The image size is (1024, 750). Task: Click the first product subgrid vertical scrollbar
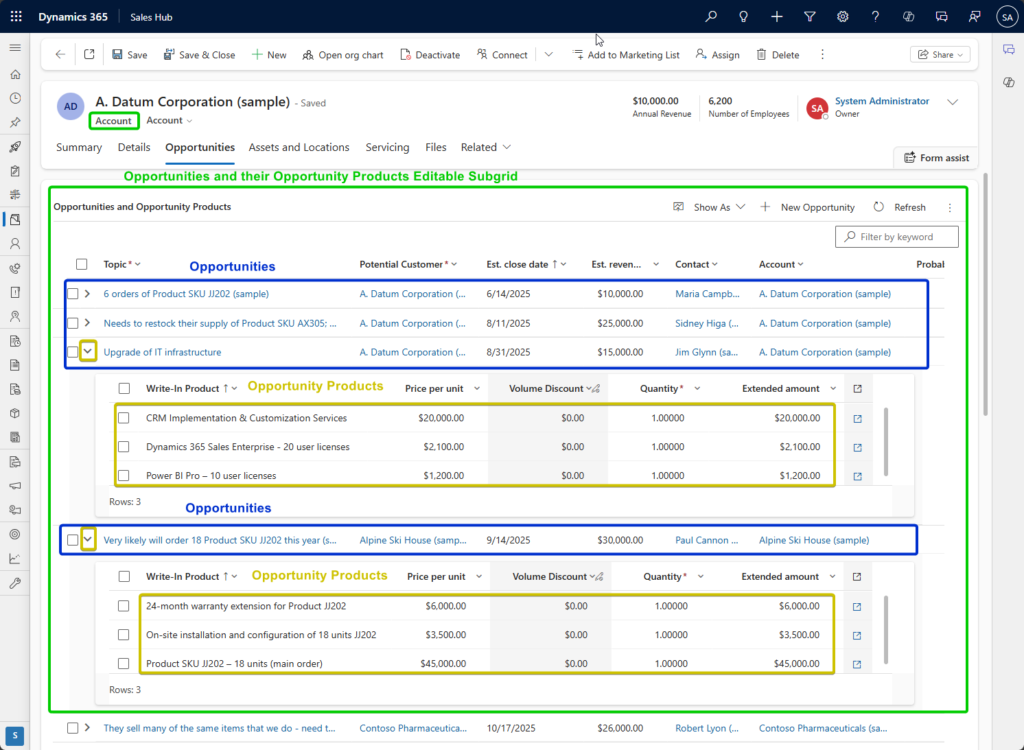[x=886, y=442]
